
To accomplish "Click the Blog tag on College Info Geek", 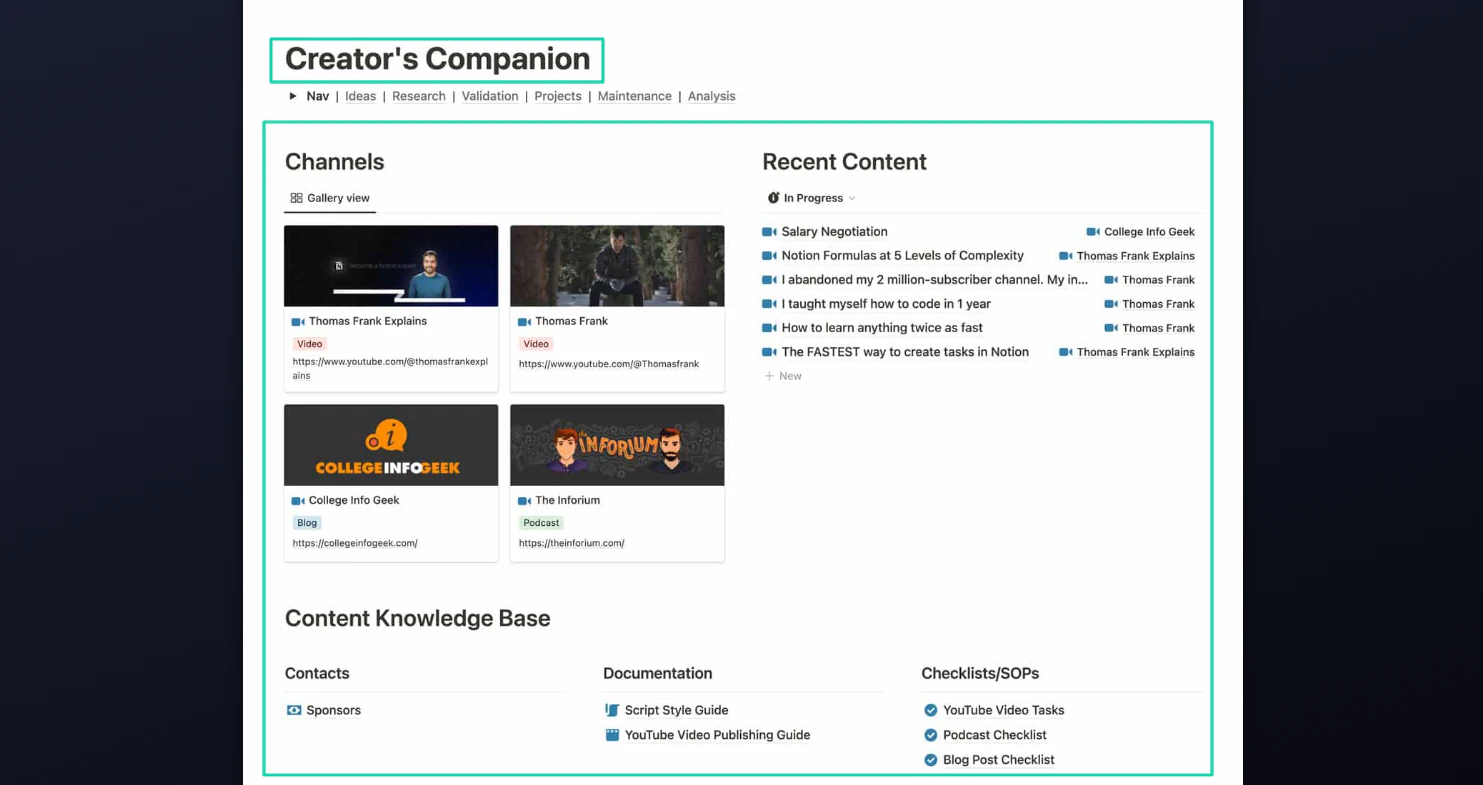I will [x=307, y=523].
